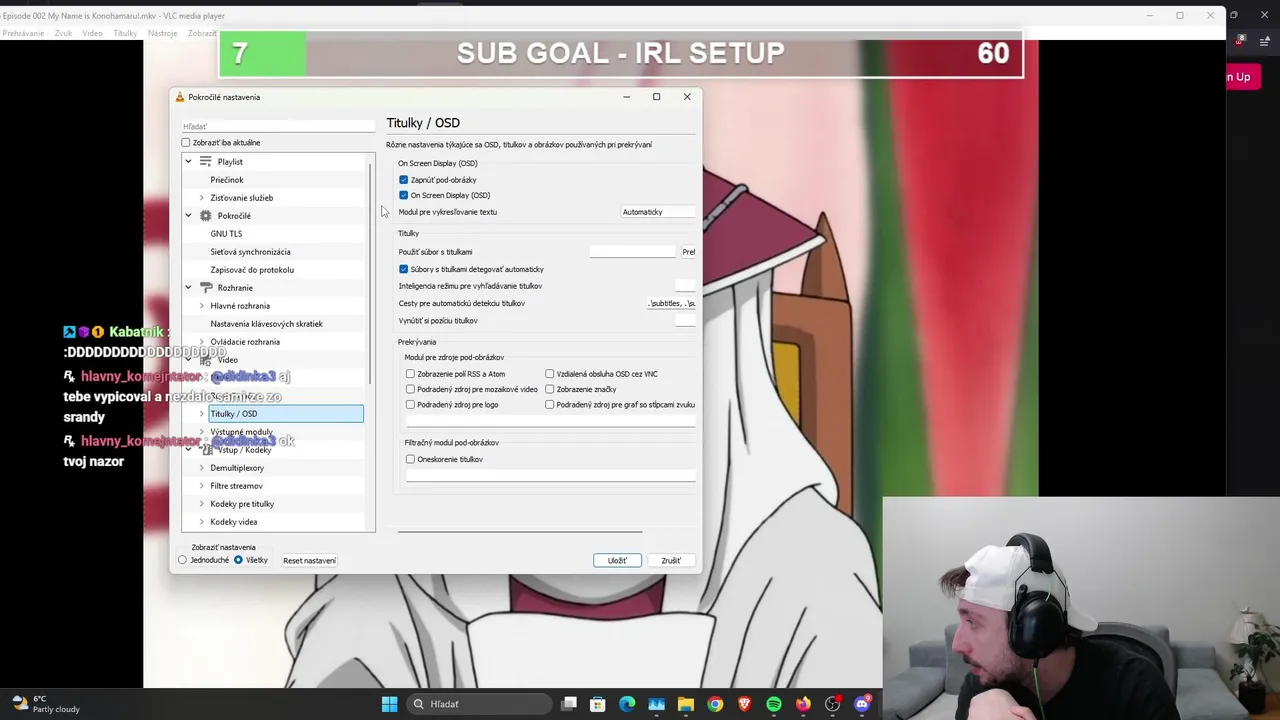Disable 'Súbory s titulkami detegovať automaticky'
Screen dimensions: 1280x720
[404, 269]
